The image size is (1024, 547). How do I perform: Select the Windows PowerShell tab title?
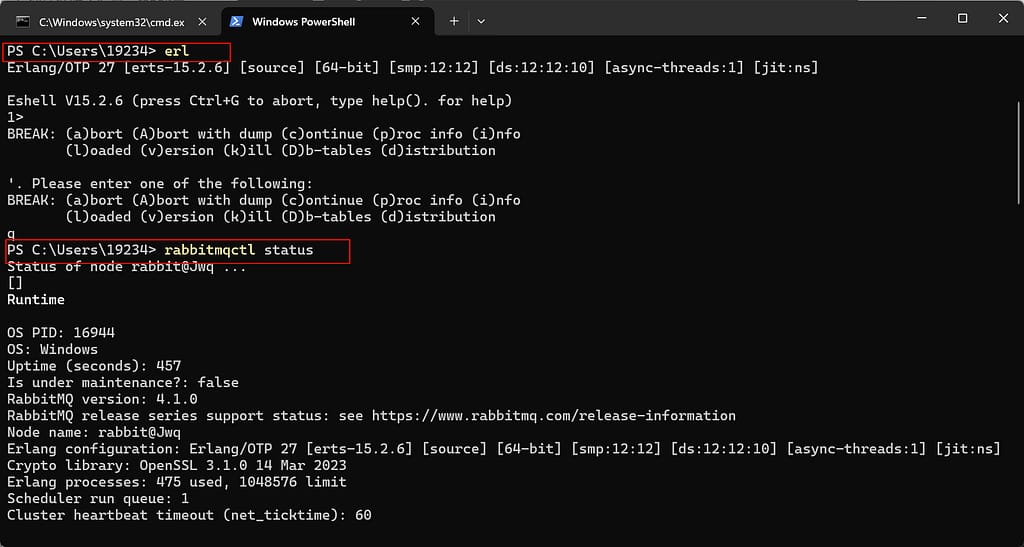tap(303, 21)
